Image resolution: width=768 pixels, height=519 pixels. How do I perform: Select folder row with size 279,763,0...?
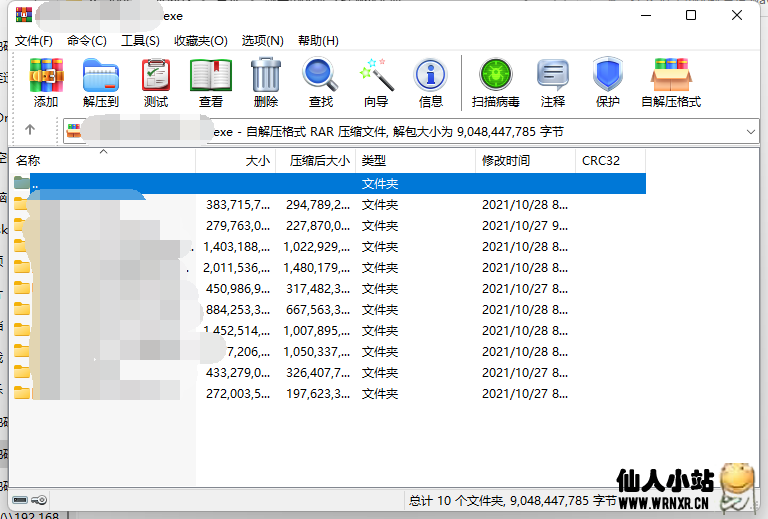coord(328,226)
